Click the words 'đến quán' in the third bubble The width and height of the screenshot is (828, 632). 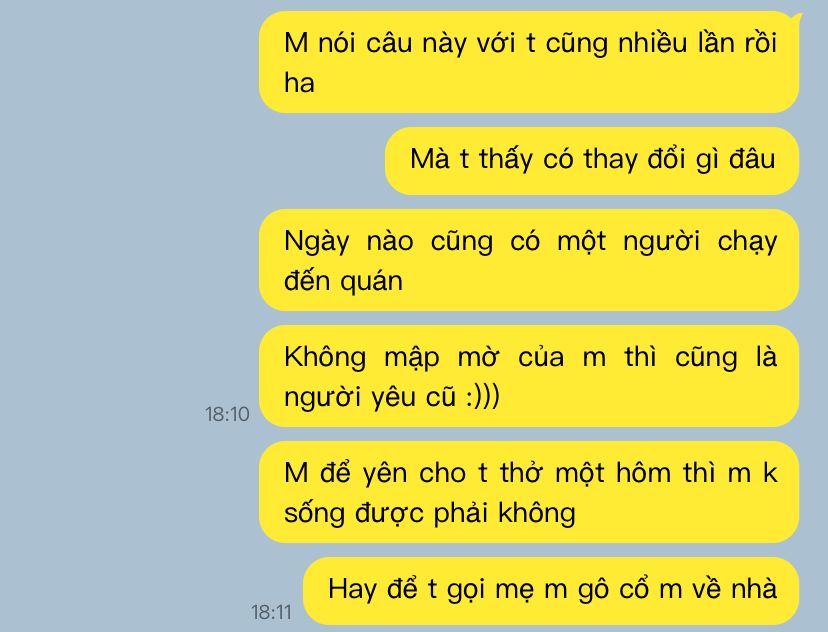point(343,281)
